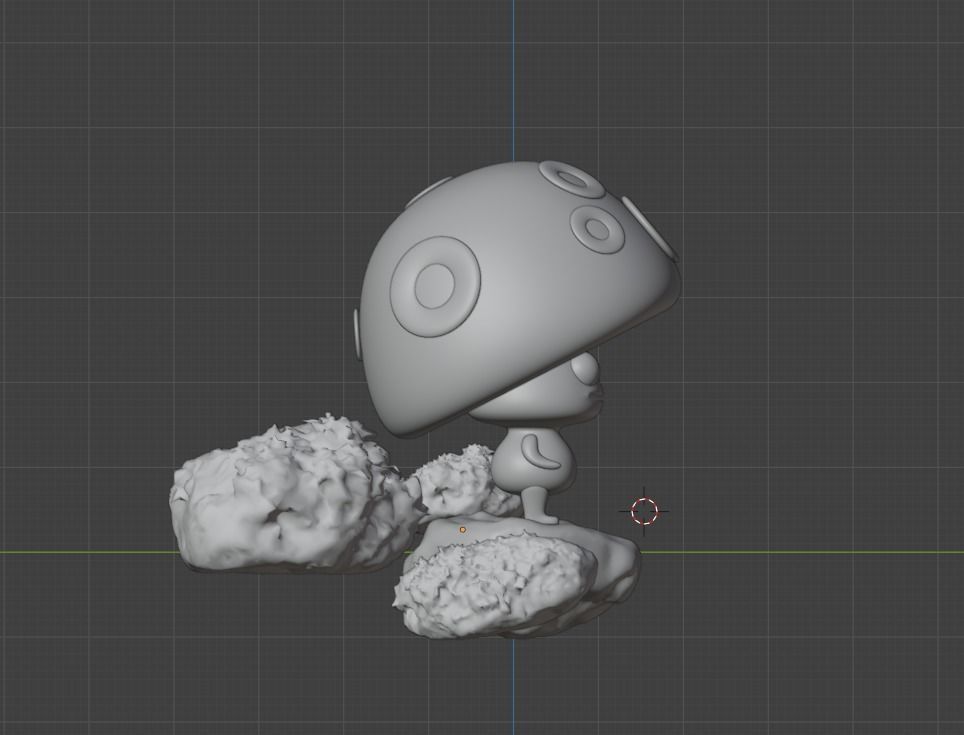The image size is (964, 735).
Task: Select the front rough rock below character
Action: click(495, 584)
